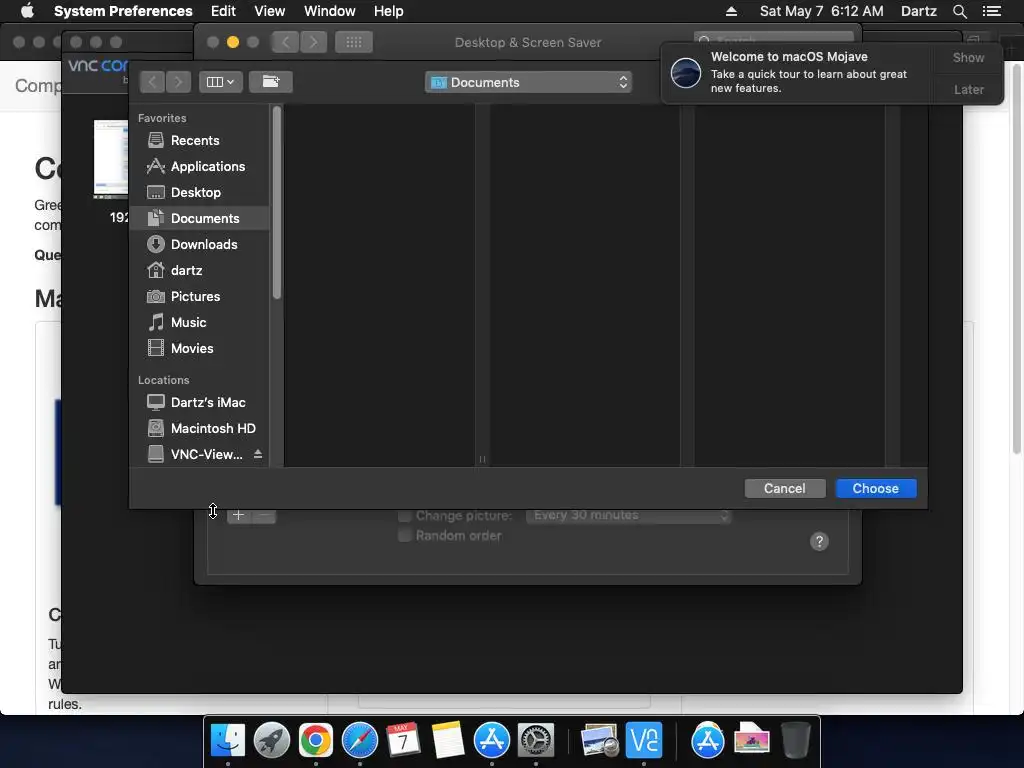Go forward in System Preferences window

[x=313, y=42]
